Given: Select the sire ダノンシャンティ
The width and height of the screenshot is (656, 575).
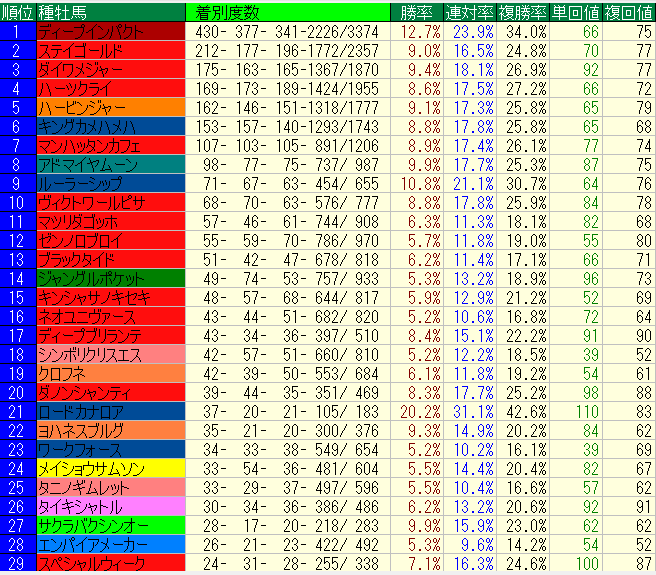Looking at the screenshot, I should [x=111, y=393].
